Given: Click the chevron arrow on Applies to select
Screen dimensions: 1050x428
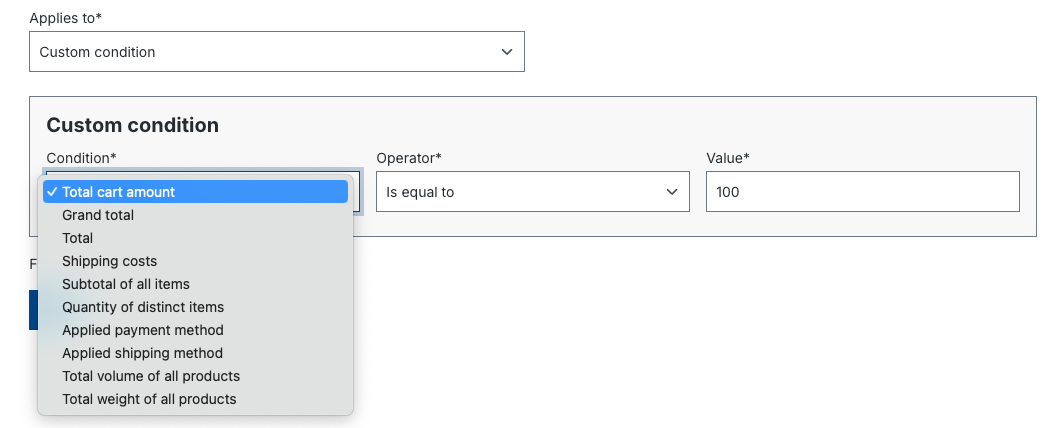Looking at the screenshot, I should 507,52.
